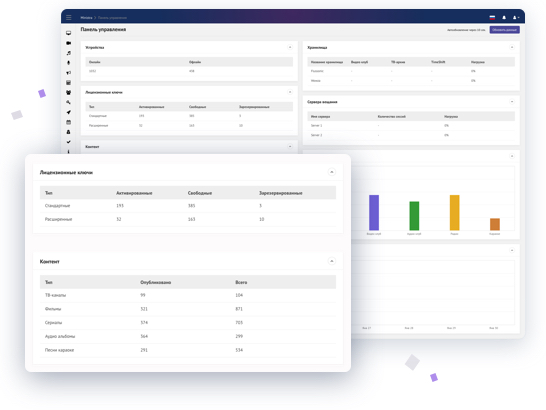
Task: Collapse Лицензионные ключи in the enlarged front card
Action: (x=332, y=172)
